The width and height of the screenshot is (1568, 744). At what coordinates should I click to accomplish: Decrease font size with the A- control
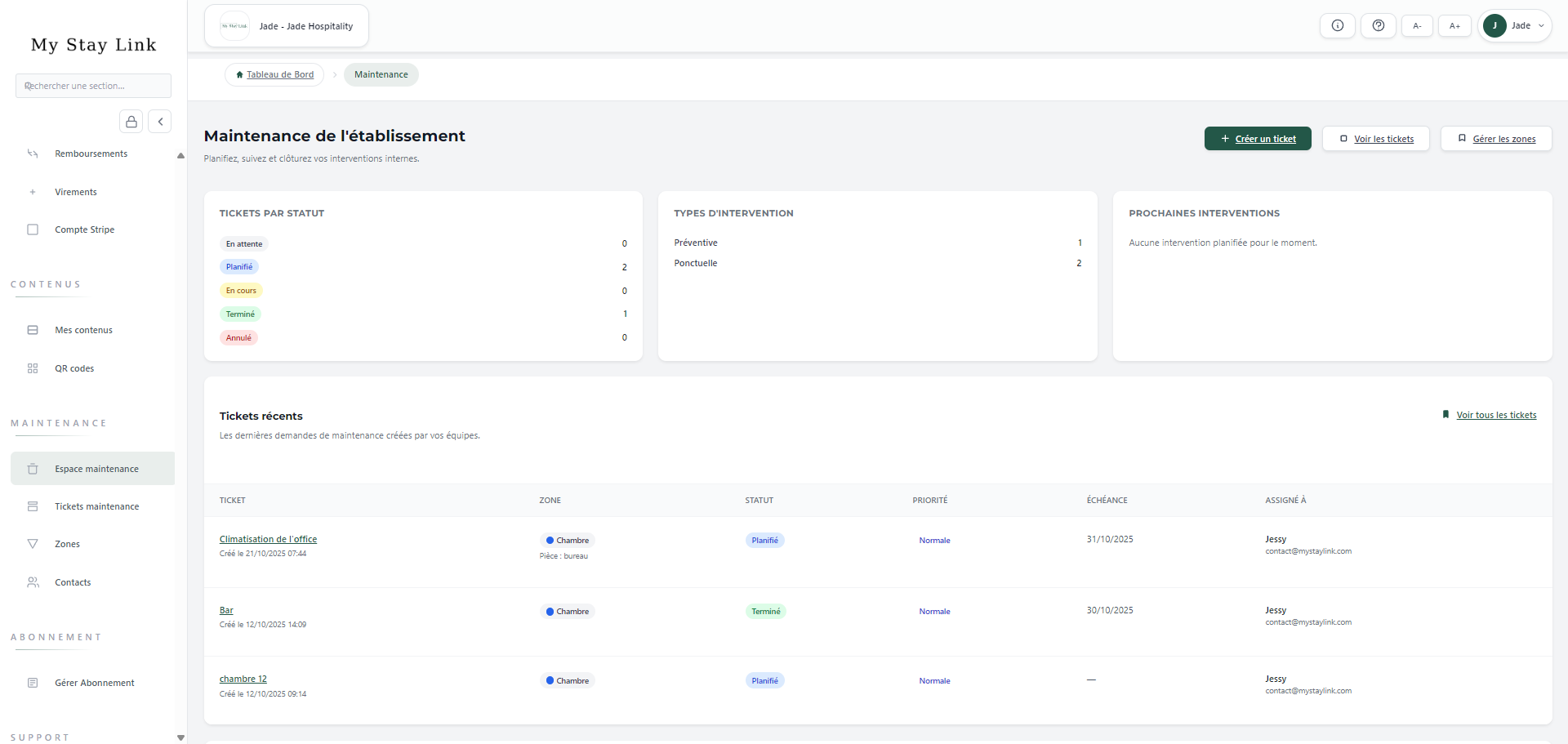click(1417, 25)
